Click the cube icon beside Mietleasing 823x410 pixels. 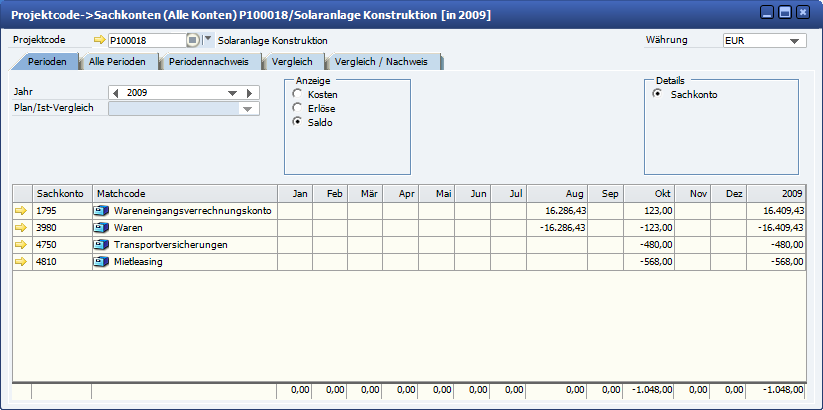tap(101, 262)
